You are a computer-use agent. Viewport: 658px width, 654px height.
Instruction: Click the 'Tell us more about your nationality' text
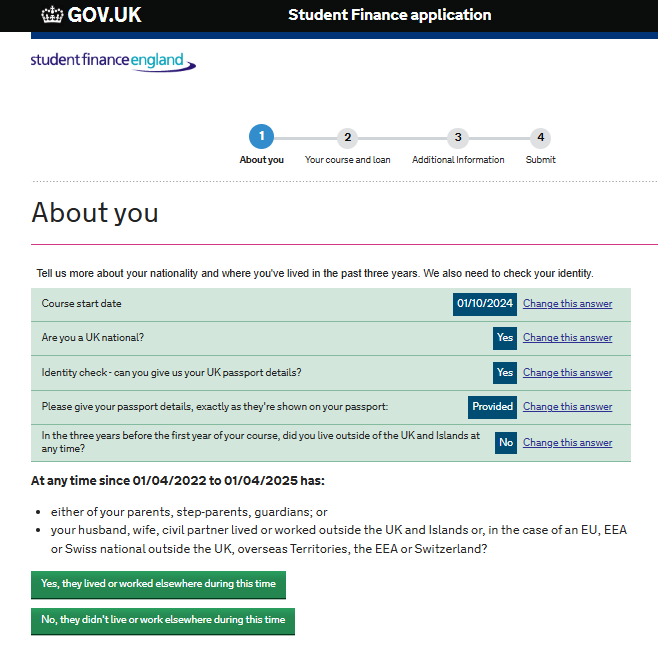pyautogui.click(x=315, y=273)
